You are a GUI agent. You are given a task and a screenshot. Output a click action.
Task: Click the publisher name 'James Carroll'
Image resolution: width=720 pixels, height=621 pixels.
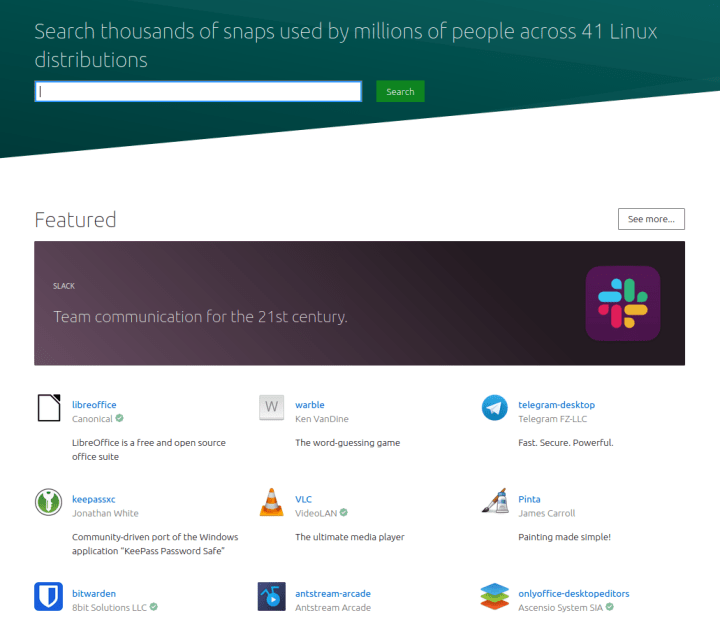point(546,513)
